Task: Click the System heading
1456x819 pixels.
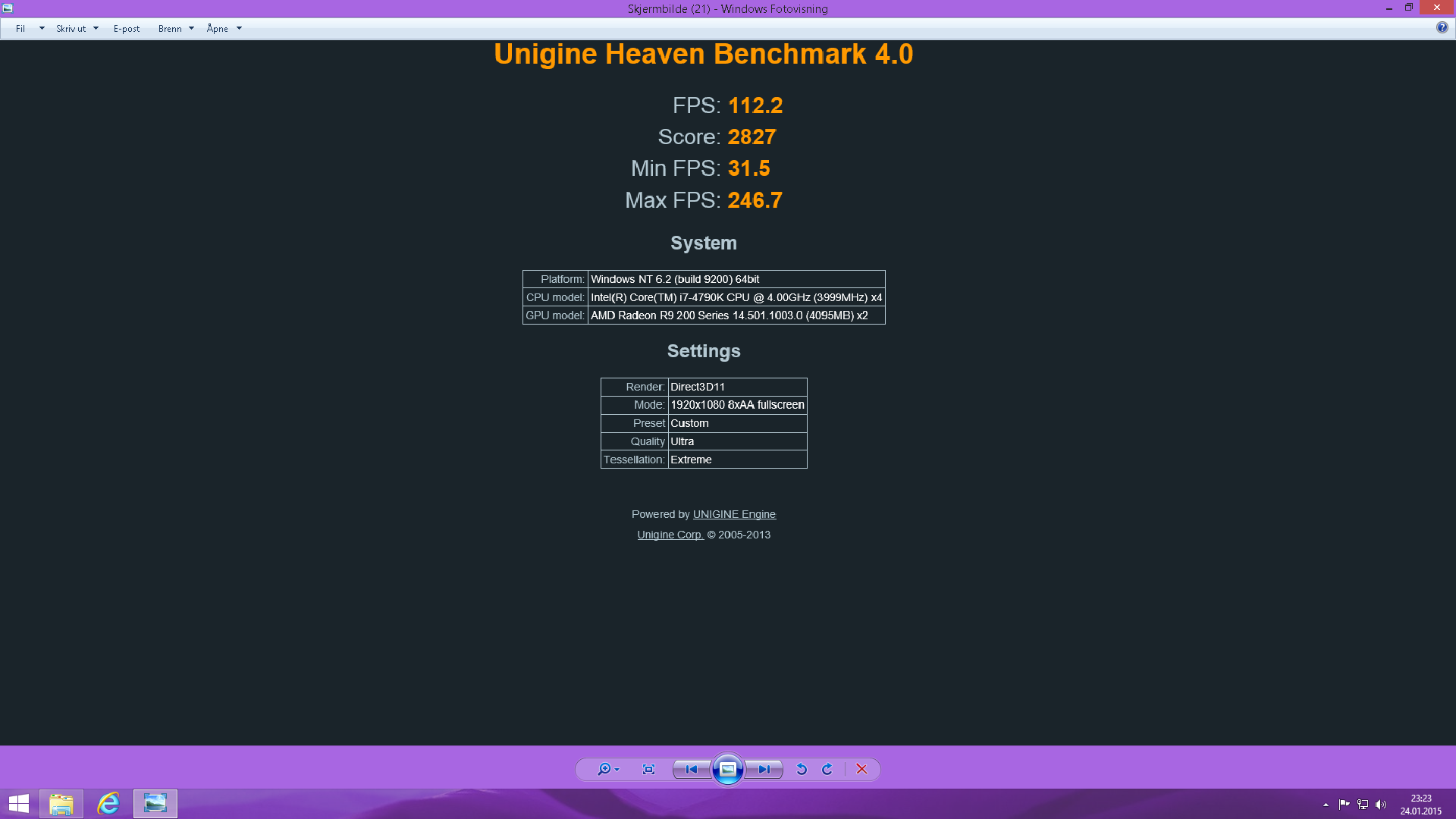Action: pyautogui.click(x=703, y=243)
